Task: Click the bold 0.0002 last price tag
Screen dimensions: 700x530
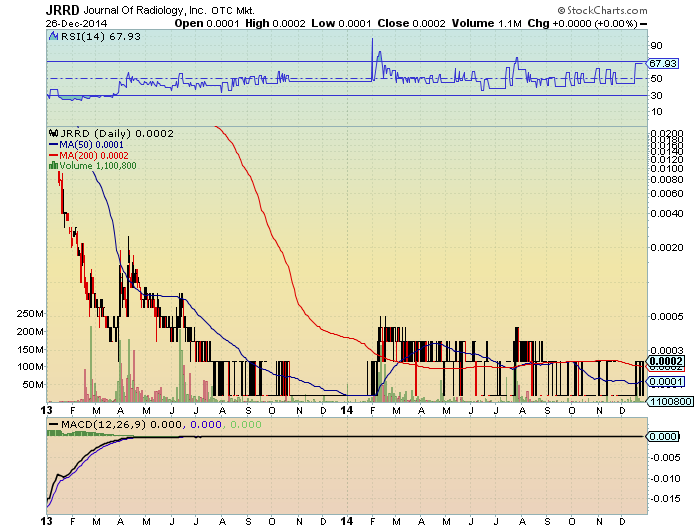Action: pyautogui.click(x=665, y=361)
